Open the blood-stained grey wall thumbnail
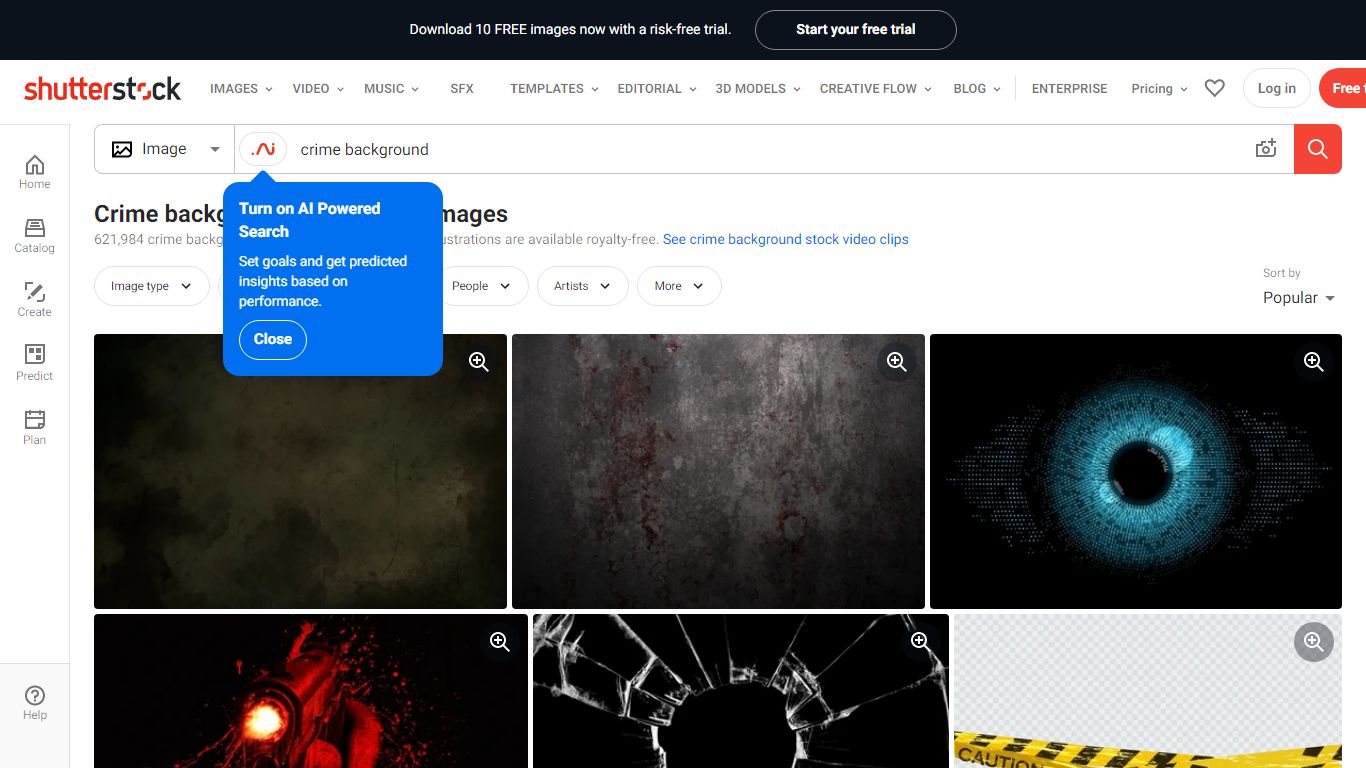1366x768 pixels. coord(718,471)
